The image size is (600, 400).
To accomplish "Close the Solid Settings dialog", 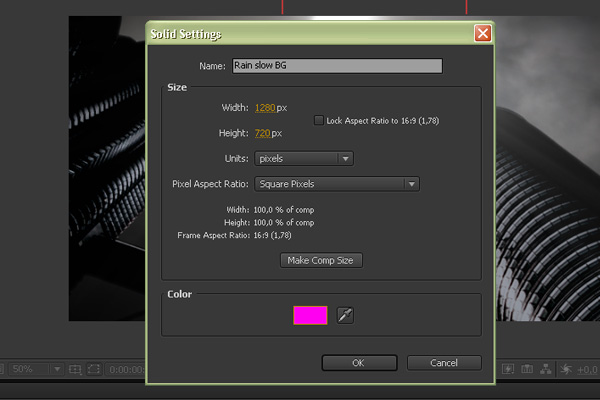I will click(483, 34).
